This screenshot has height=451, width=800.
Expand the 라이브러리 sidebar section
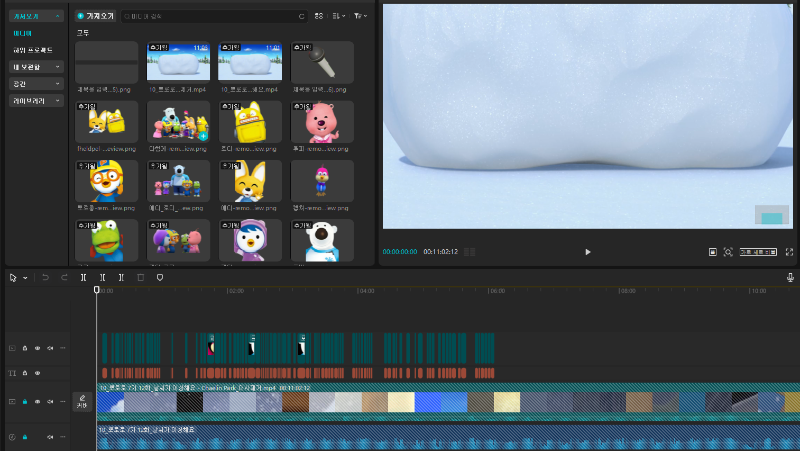coord(36,101)
